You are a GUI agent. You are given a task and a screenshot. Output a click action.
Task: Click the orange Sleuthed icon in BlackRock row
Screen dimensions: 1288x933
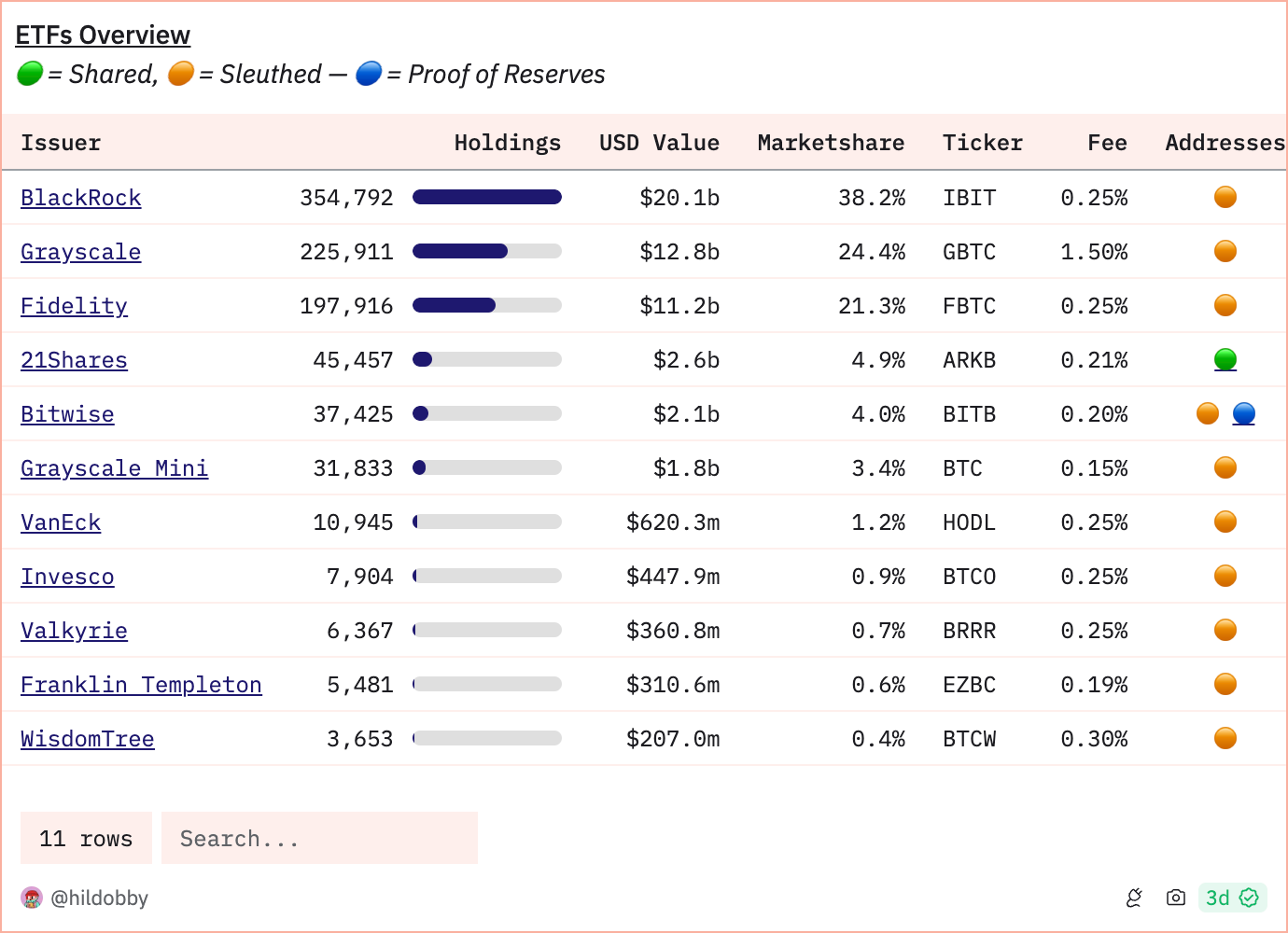[1225, 197]
